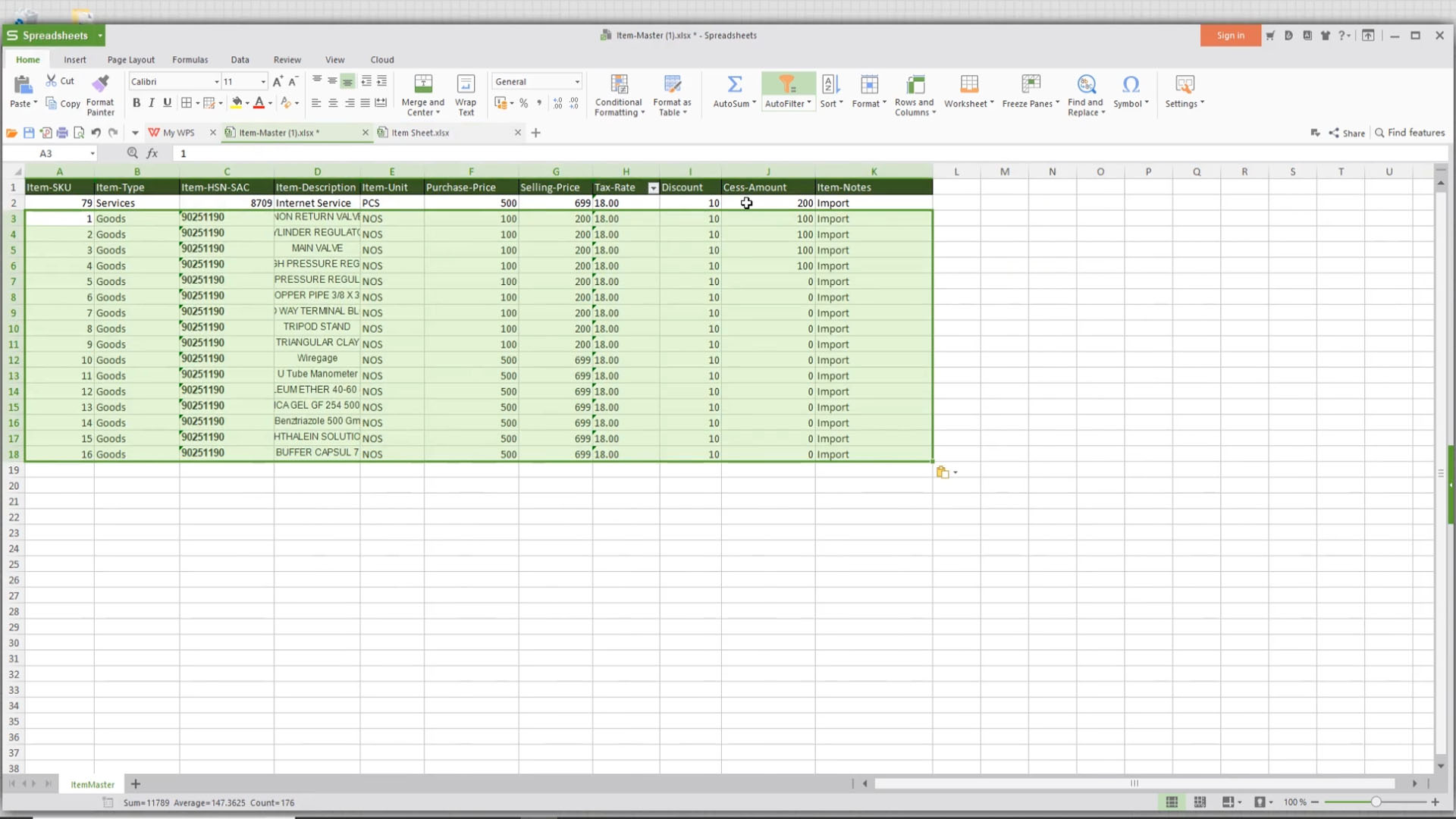The height and width of the screenshot is (819, 1456).
Task: Click the Symbol omega icon
Action: 1131,83
